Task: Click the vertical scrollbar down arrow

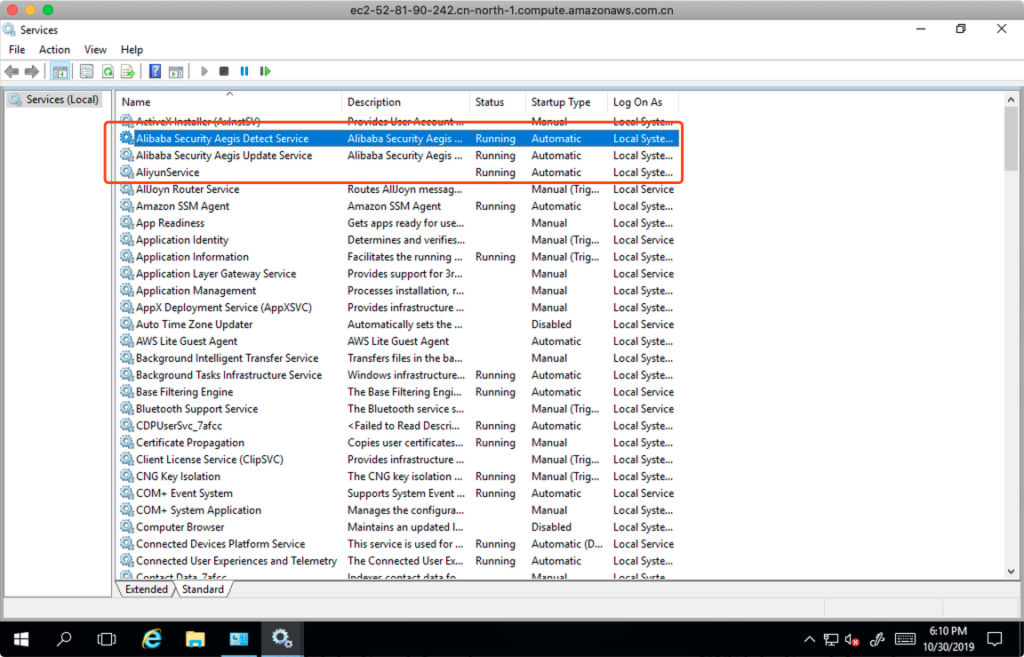Action: click(x=1010, y=571)
